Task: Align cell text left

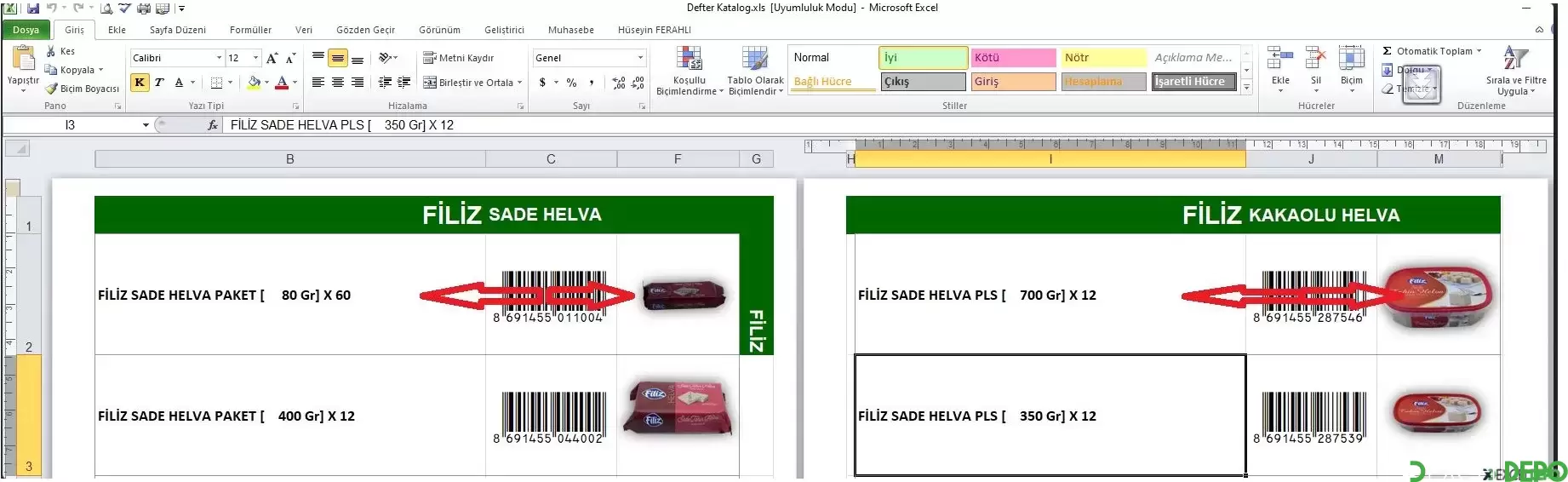Action: (318, 83)
